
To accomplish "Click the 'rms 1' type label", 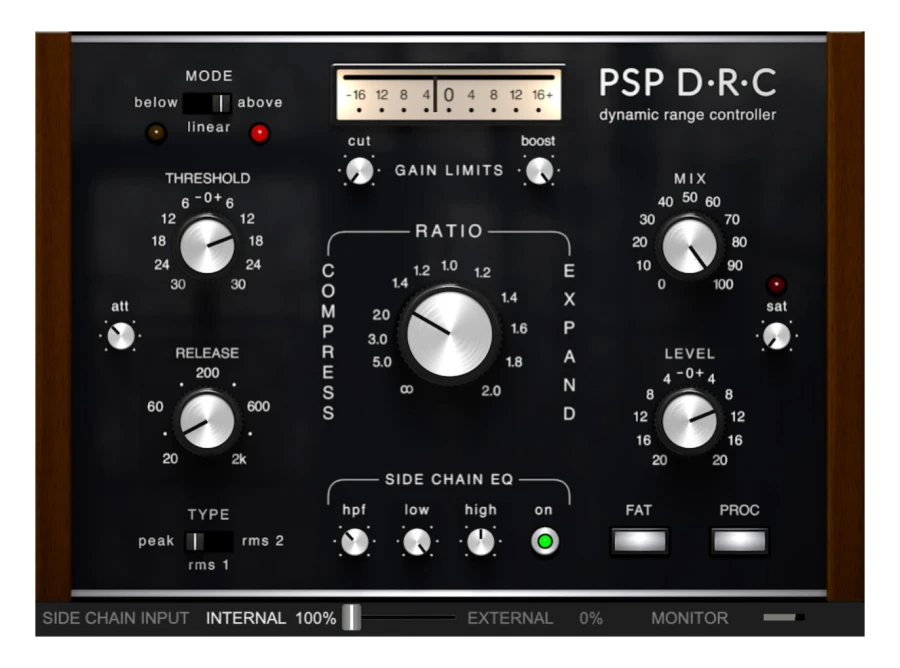I will click(208, 565).
